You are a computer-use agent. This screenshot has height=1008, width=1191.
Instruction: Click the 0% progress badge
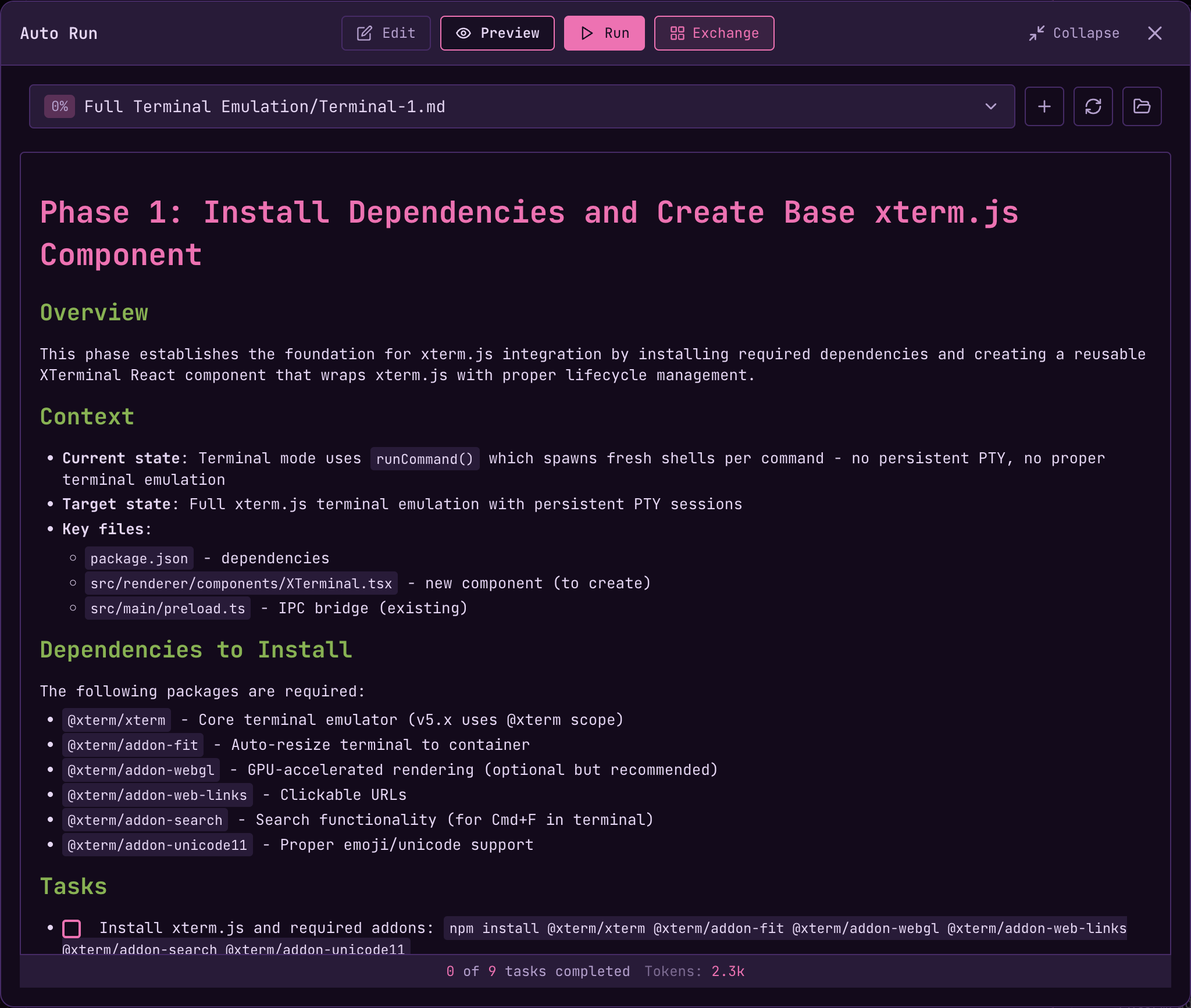click(x=59, y=106)
